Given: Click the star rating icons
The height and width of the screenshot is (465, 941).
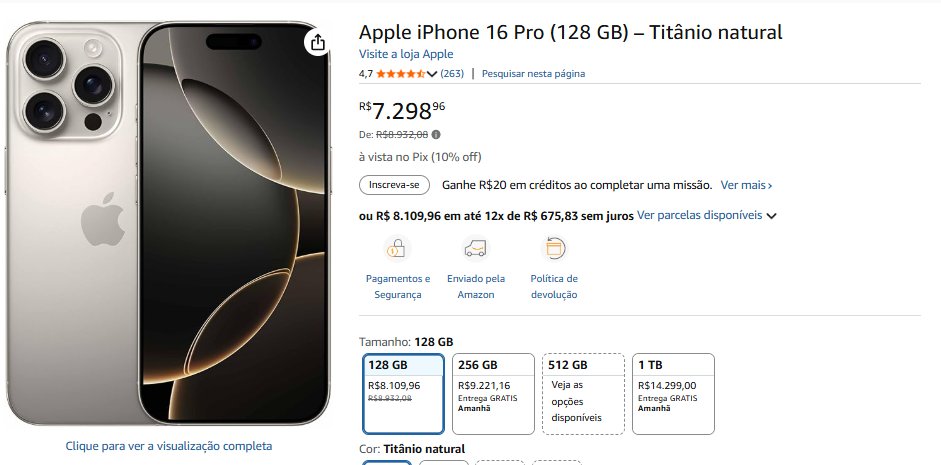Looking at the screenshot, I should click(400, 74).
